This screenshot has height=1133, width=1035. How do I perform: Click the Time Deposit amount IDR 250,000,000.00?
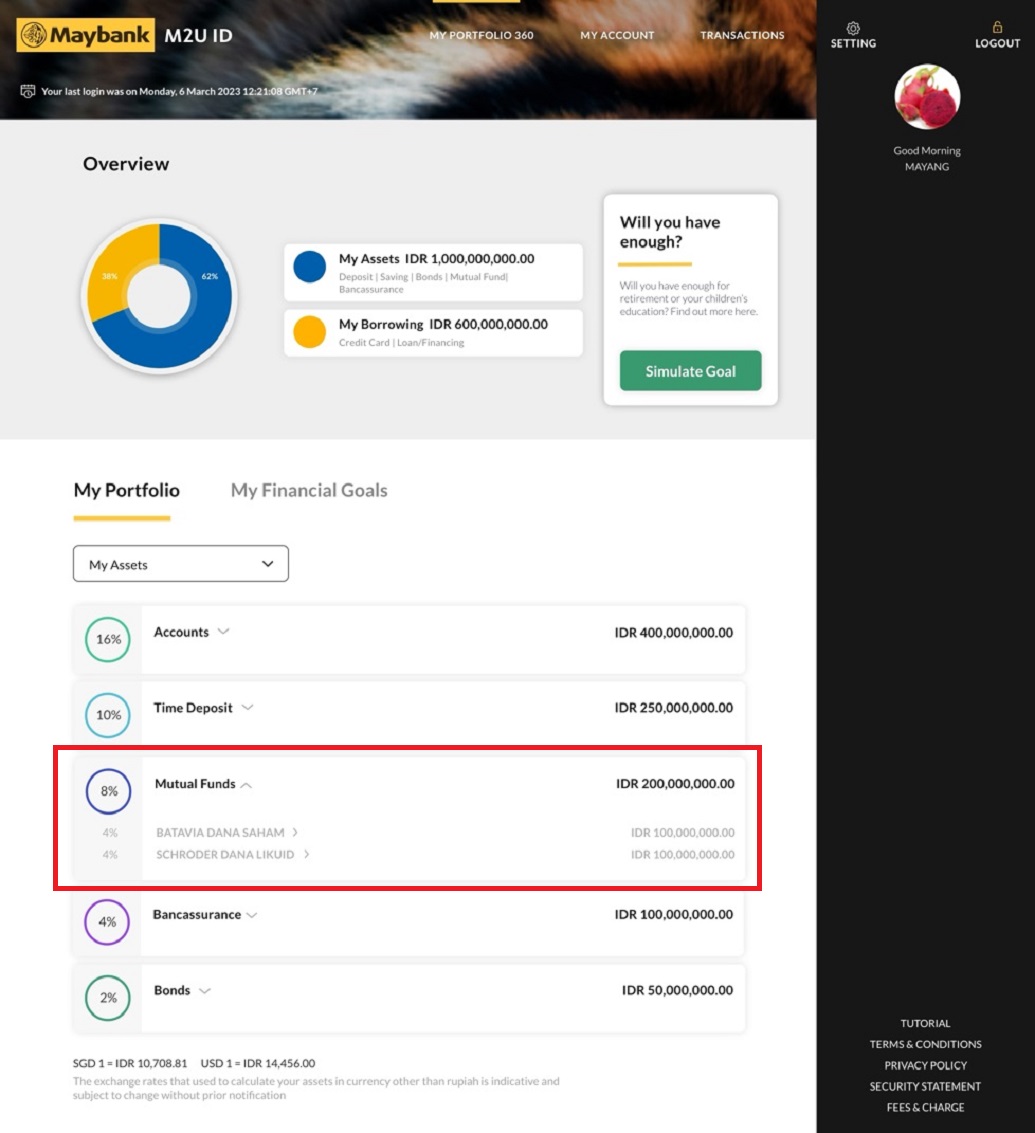(x=674, y=707)
